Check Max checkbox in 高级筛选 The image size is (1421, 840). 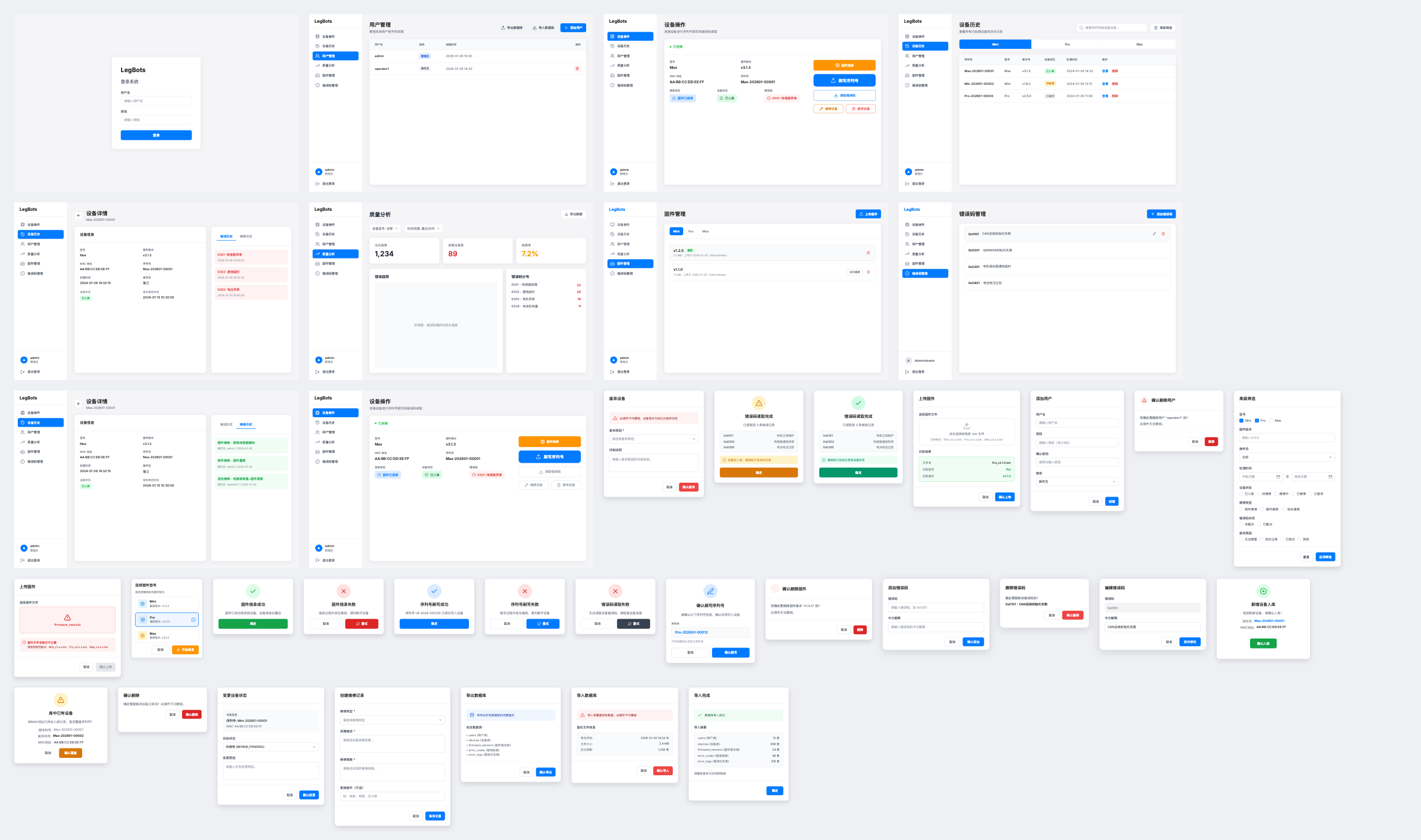click(1272, 421)
